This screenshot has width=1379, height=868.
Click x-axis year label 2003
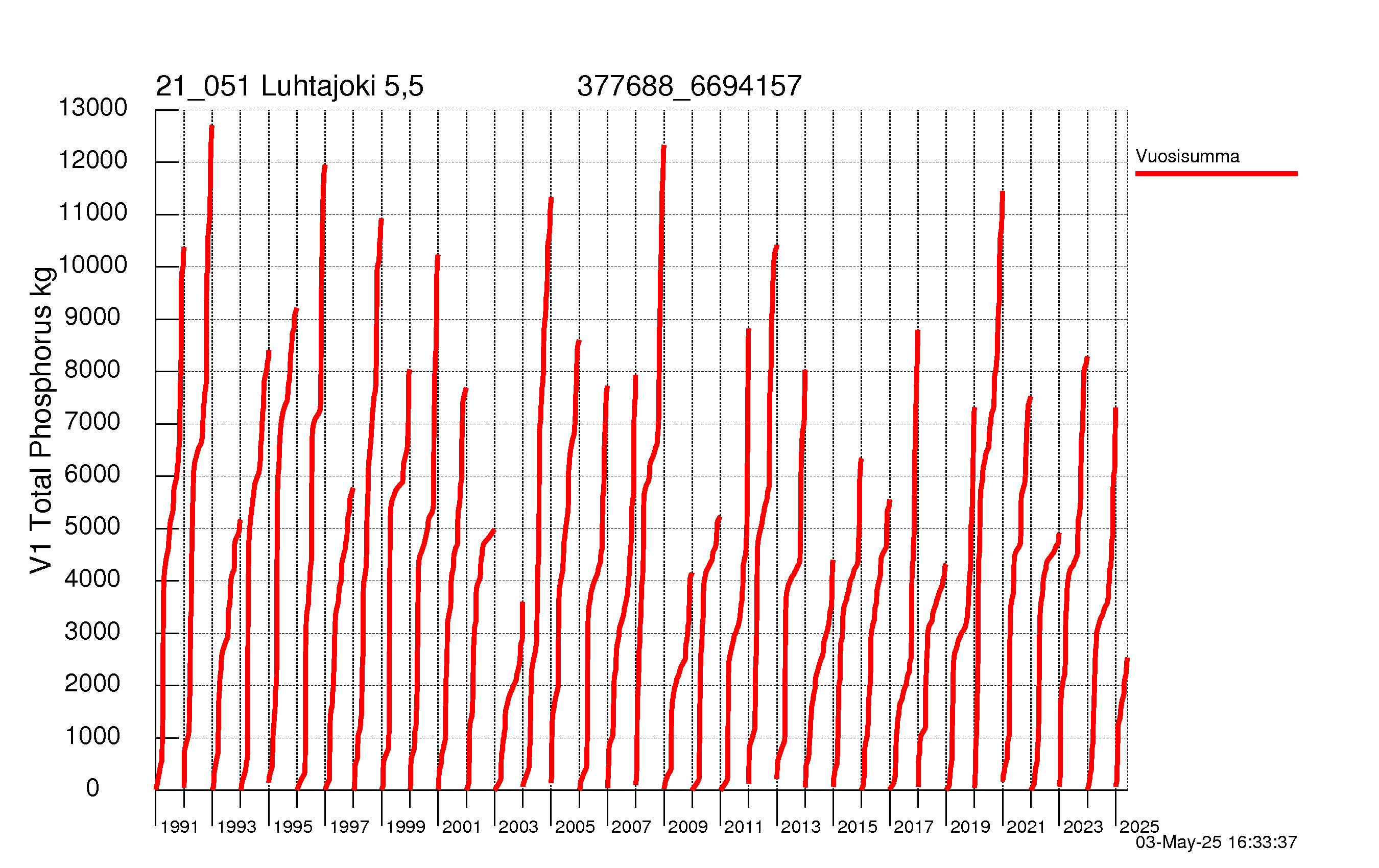click(518, 827)
